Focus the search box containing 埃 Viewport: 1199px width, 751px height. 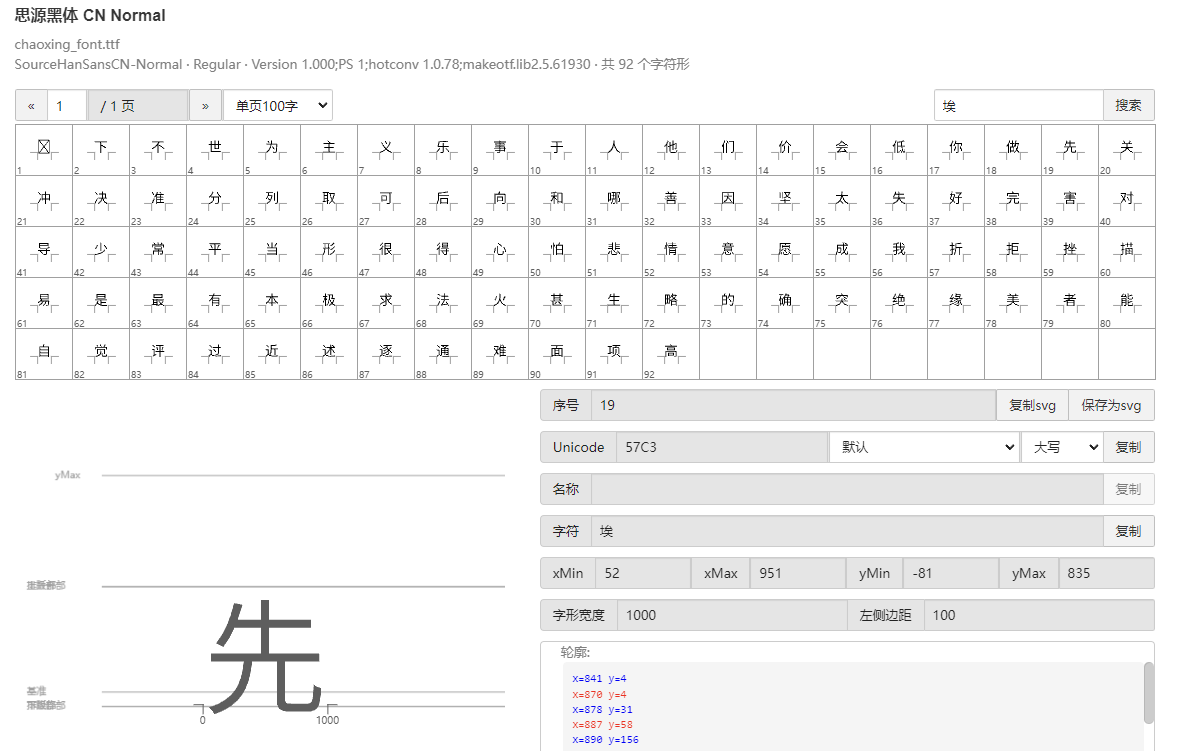click(1019, 106)
